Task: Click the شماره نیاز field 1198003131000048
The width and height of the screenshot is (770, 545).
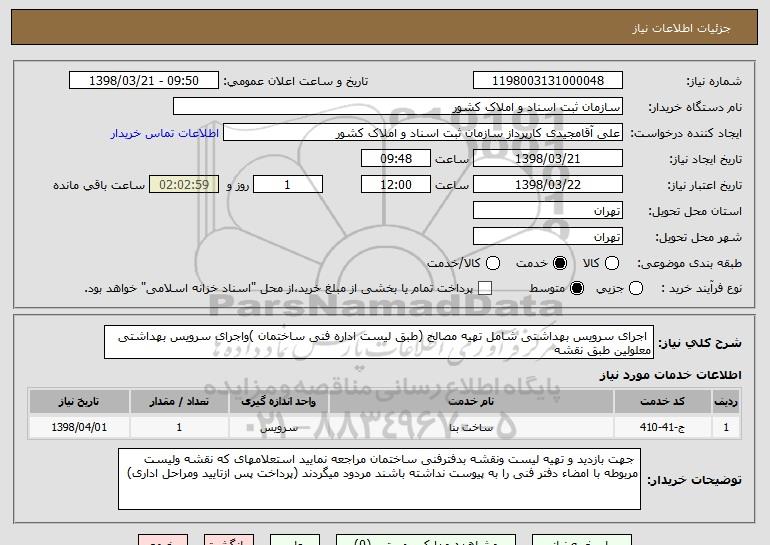Action: tap(548, 81)
